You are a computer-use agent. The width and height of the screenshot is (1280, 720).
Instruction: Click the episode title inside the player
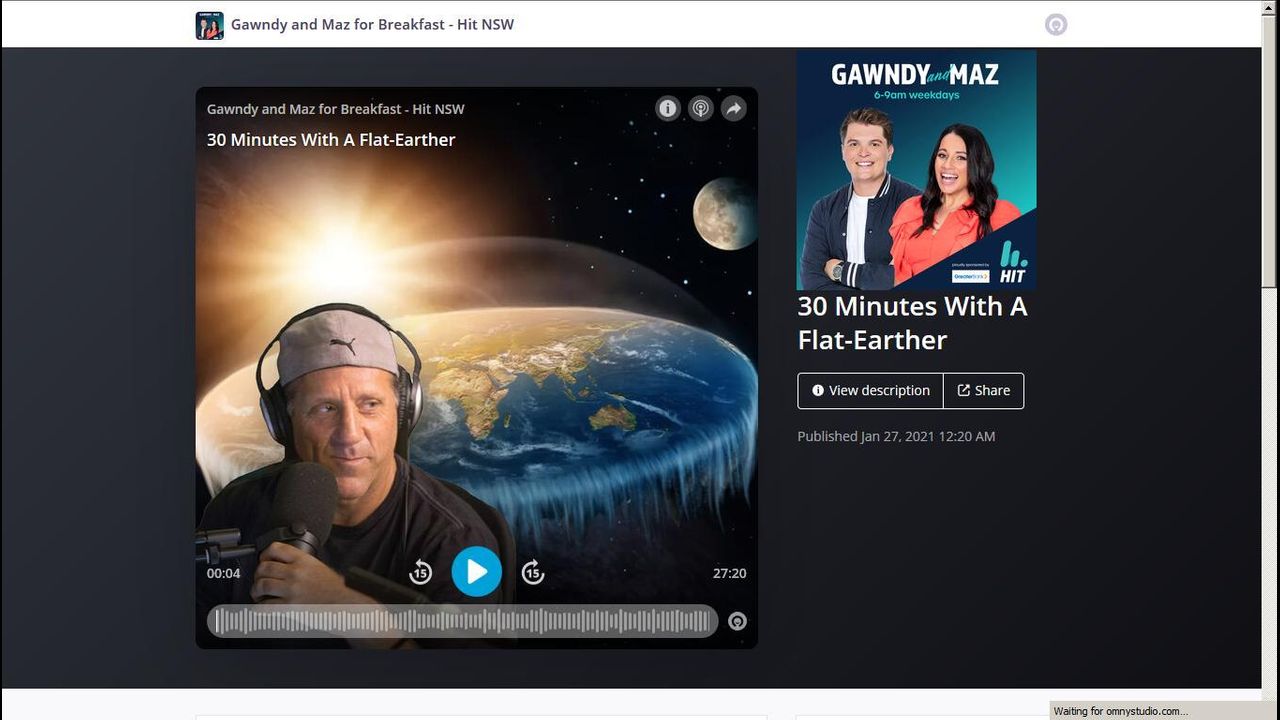(331, 140)
